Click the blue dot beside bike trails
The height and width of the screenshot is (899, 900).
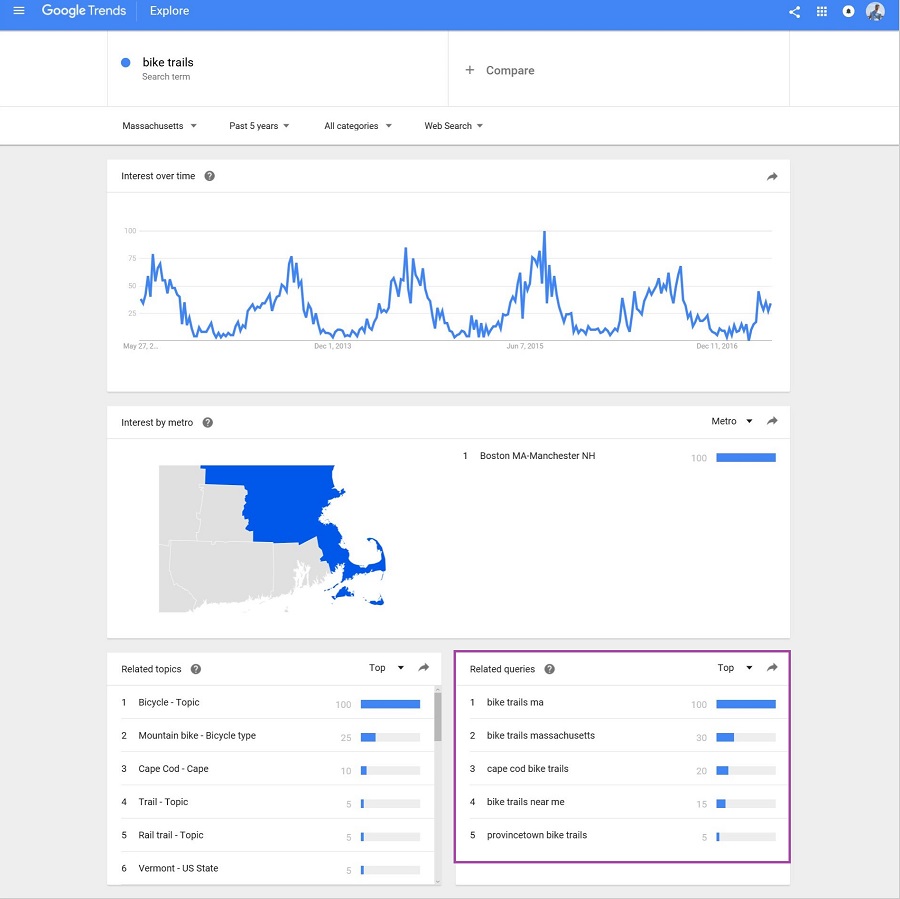click(x=126, y=63)
